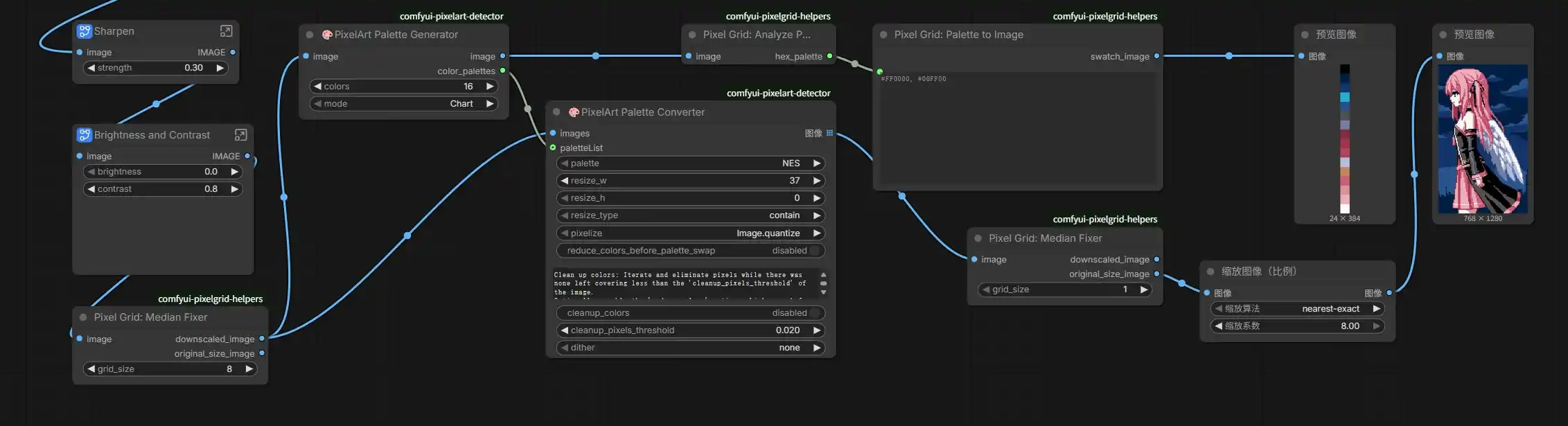Click the grid icon beside the Converter's 图像 output

(x=829, y=133)
